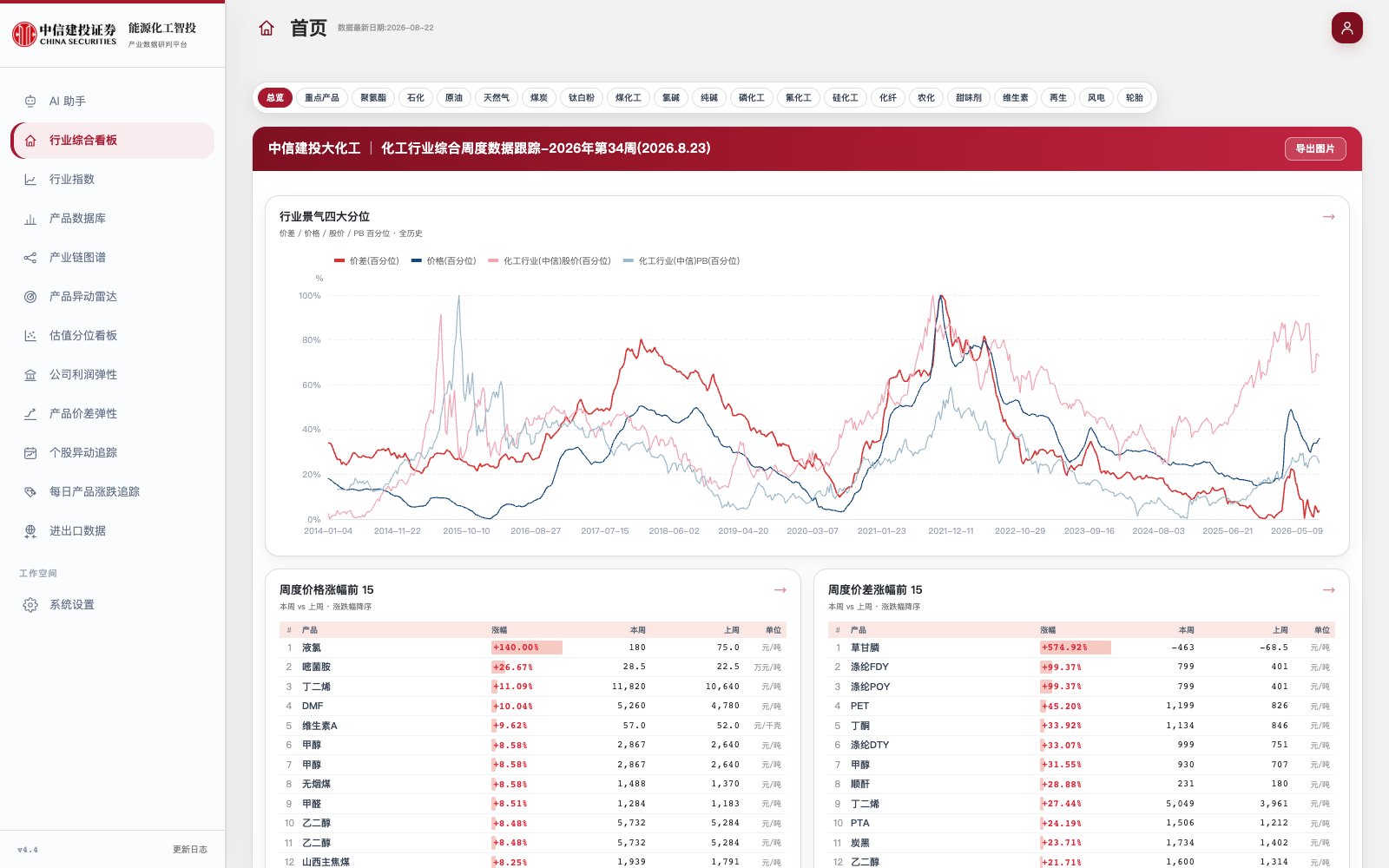Switch to the 钛白粉 tab
Screen dimensions: 1389x868
pos(582,98)
